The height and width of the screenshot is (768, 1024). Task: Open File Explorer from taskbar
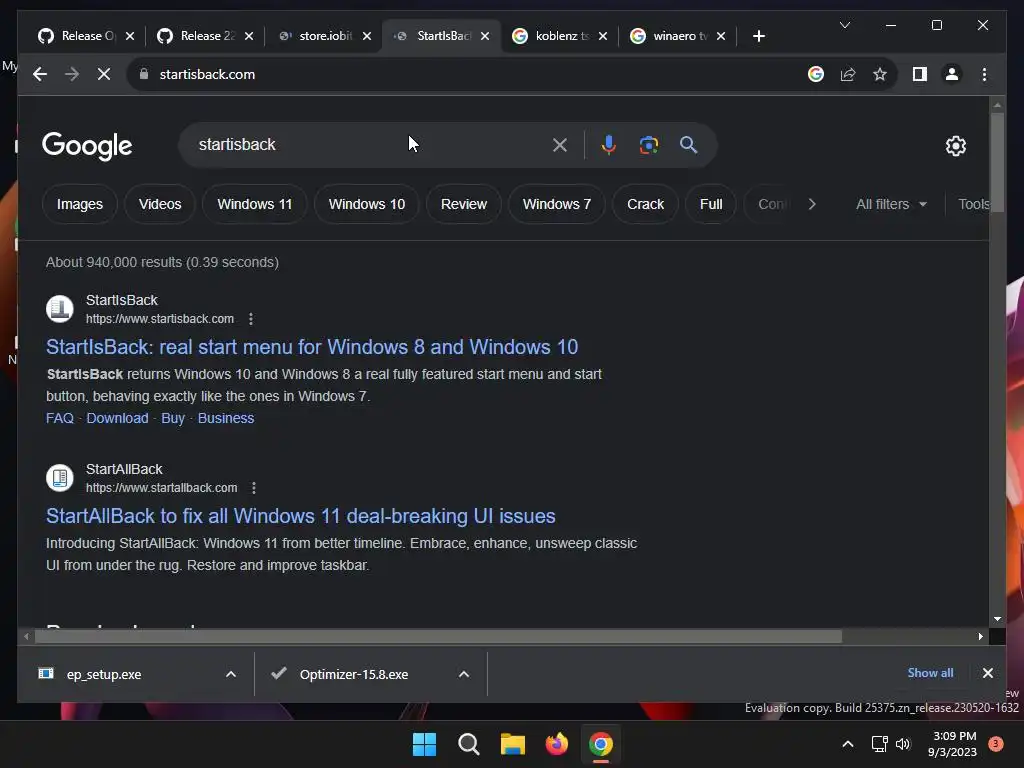[x=513, y=744]
